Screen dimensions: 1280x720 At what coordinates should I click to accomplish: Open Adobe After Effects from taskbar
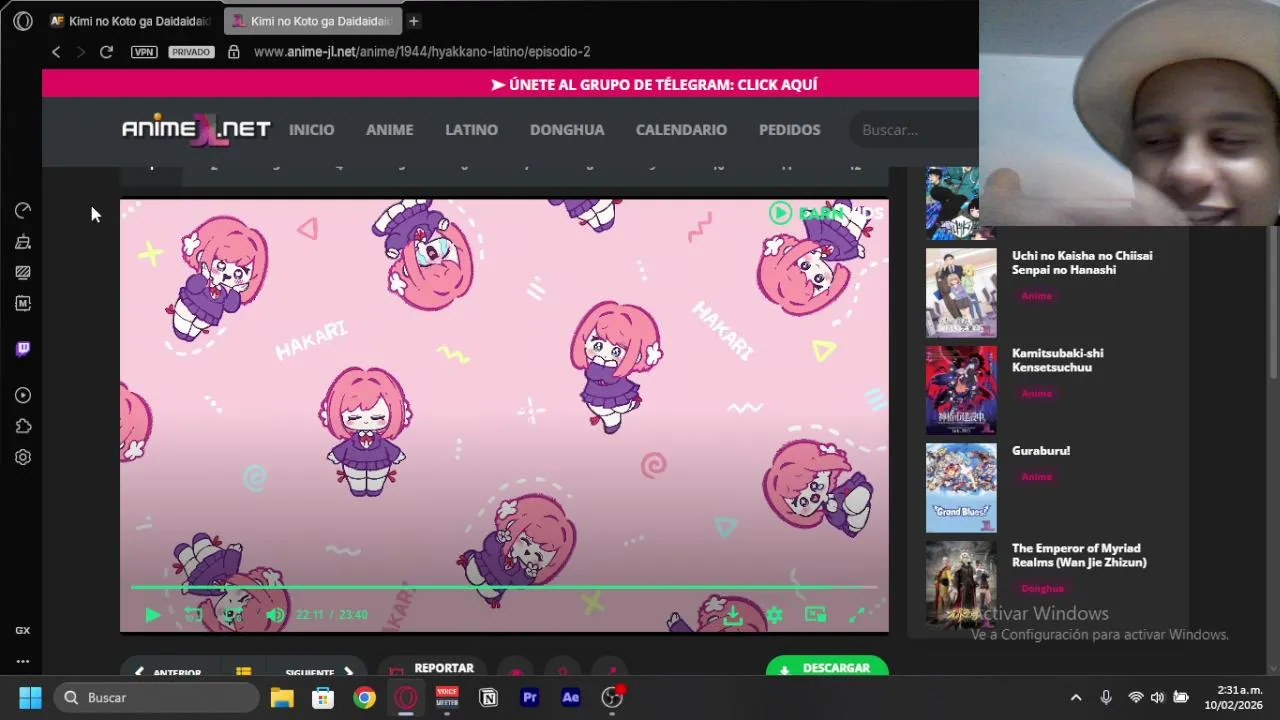571,697
